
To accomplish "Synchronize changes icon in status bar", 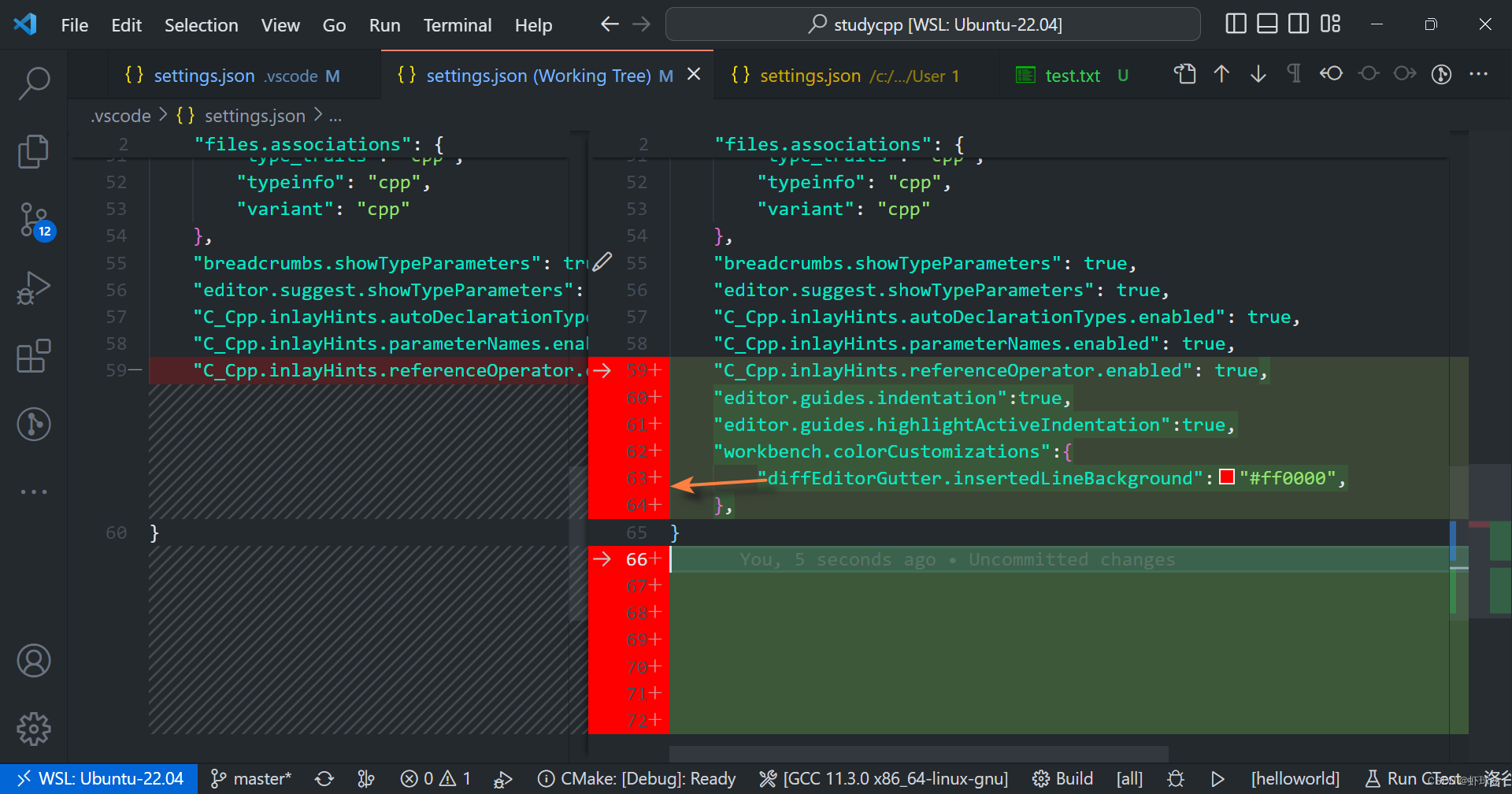I will [324, 779].
